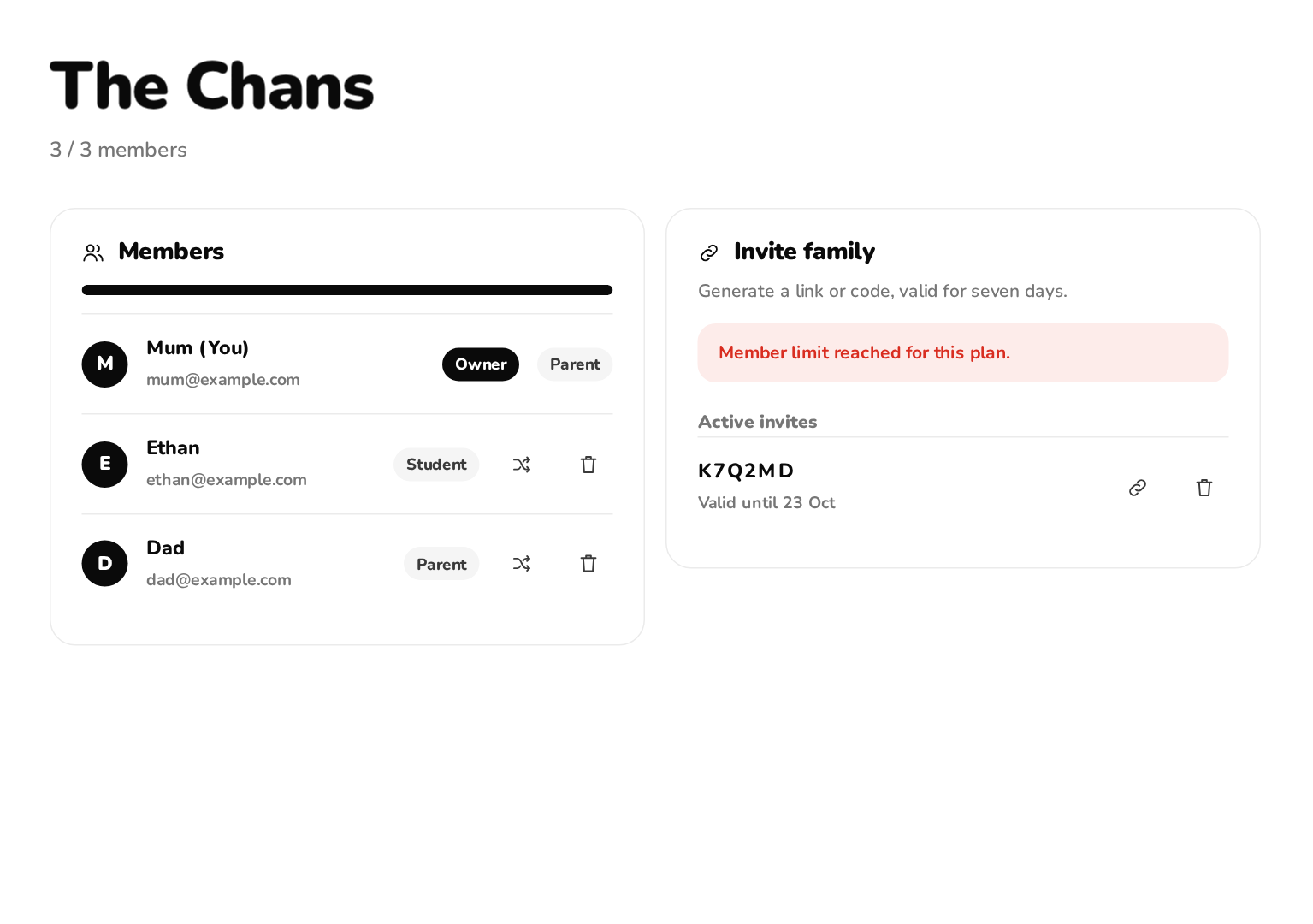Click the member limit reached alert
The width and height of the screenshot is (1313, 924).
(x=963, y=353)
